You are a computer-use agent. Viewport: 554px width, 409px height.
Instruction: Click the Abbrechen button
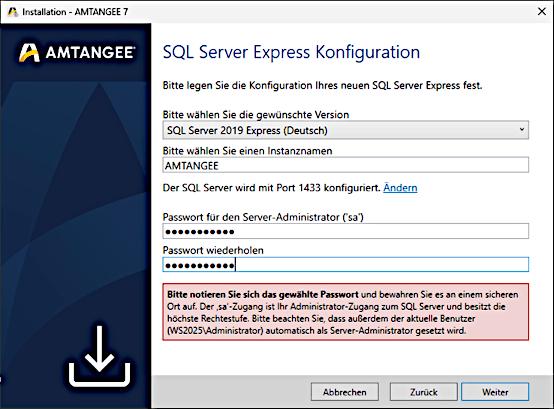344,392
